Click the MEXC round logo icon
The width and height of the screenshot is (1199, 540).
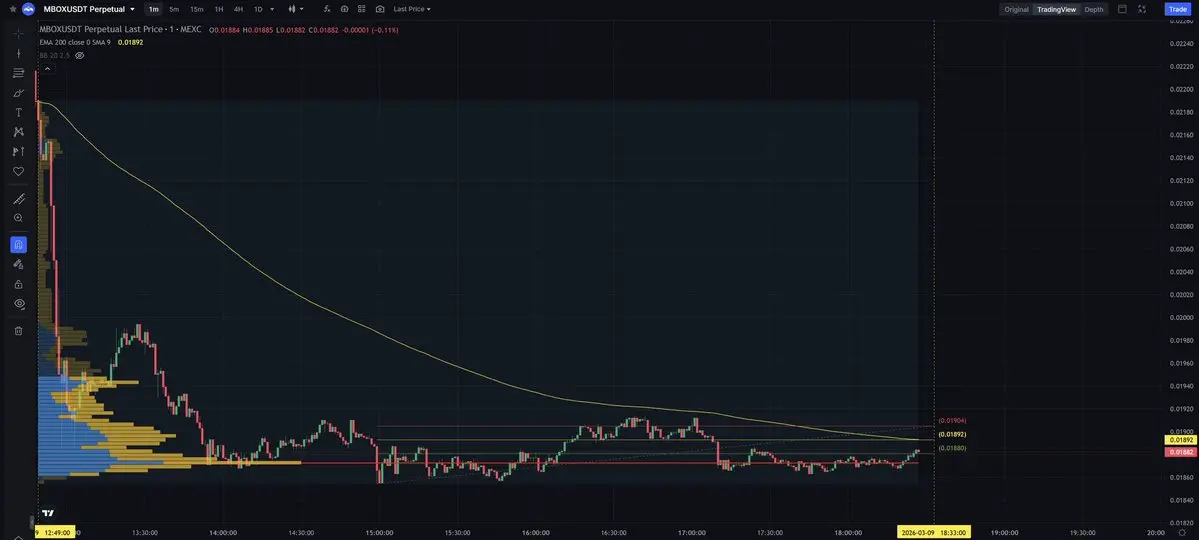click(x=29, y=9)
